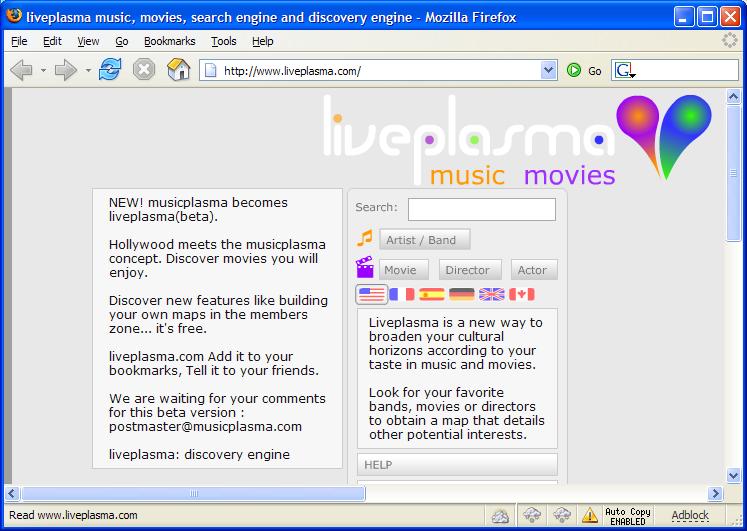Reload the page with the Refresh icon
The height and width of the screenshot is (531, 747).
[110, 70]
